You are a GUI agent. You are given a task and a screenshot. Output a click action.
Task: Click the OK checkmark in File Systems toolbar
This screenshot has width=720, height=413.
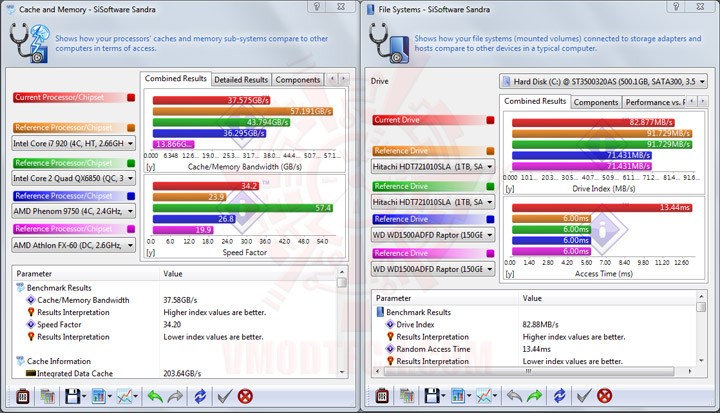point(584,396)
